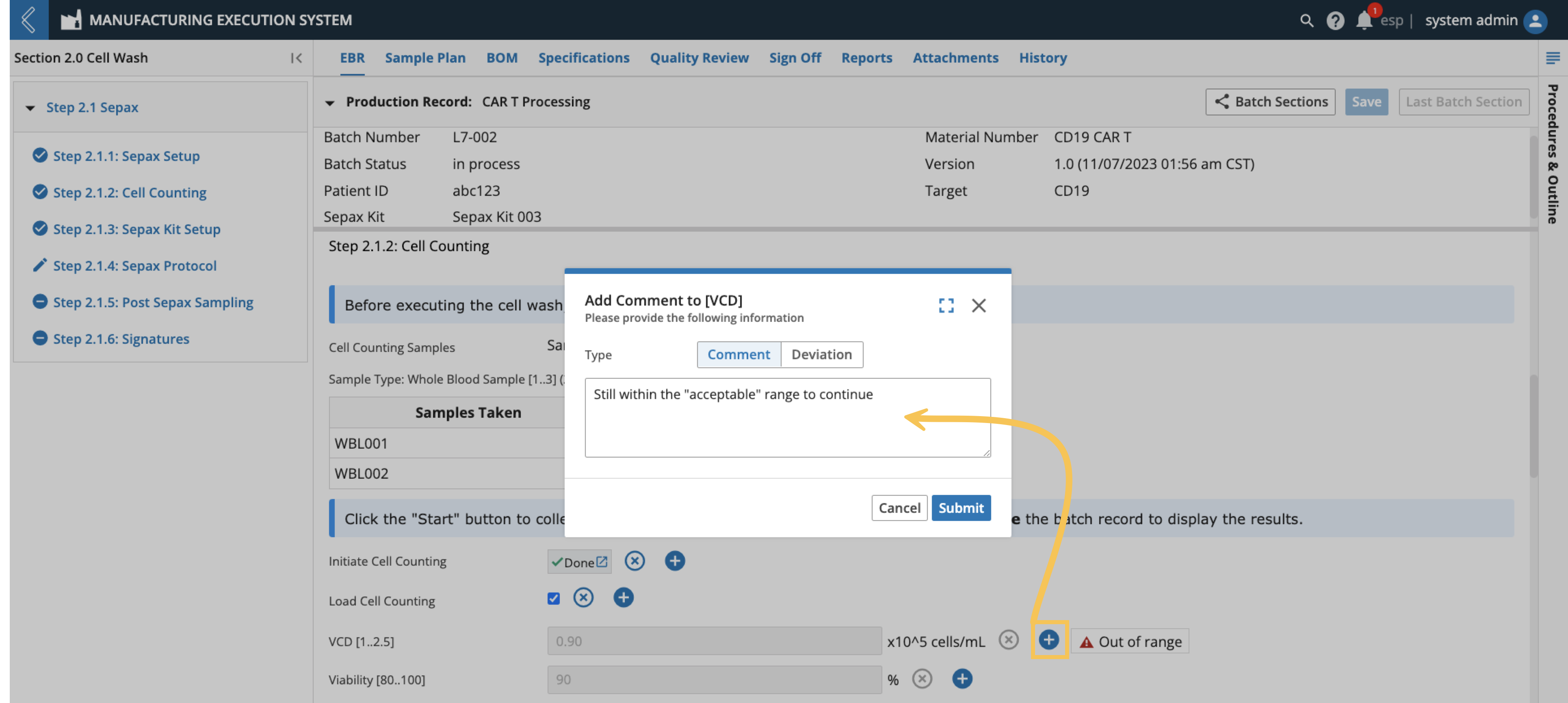Open the Specifications tab
This screenshot has width=1568, height=703.
coord(583,58)
